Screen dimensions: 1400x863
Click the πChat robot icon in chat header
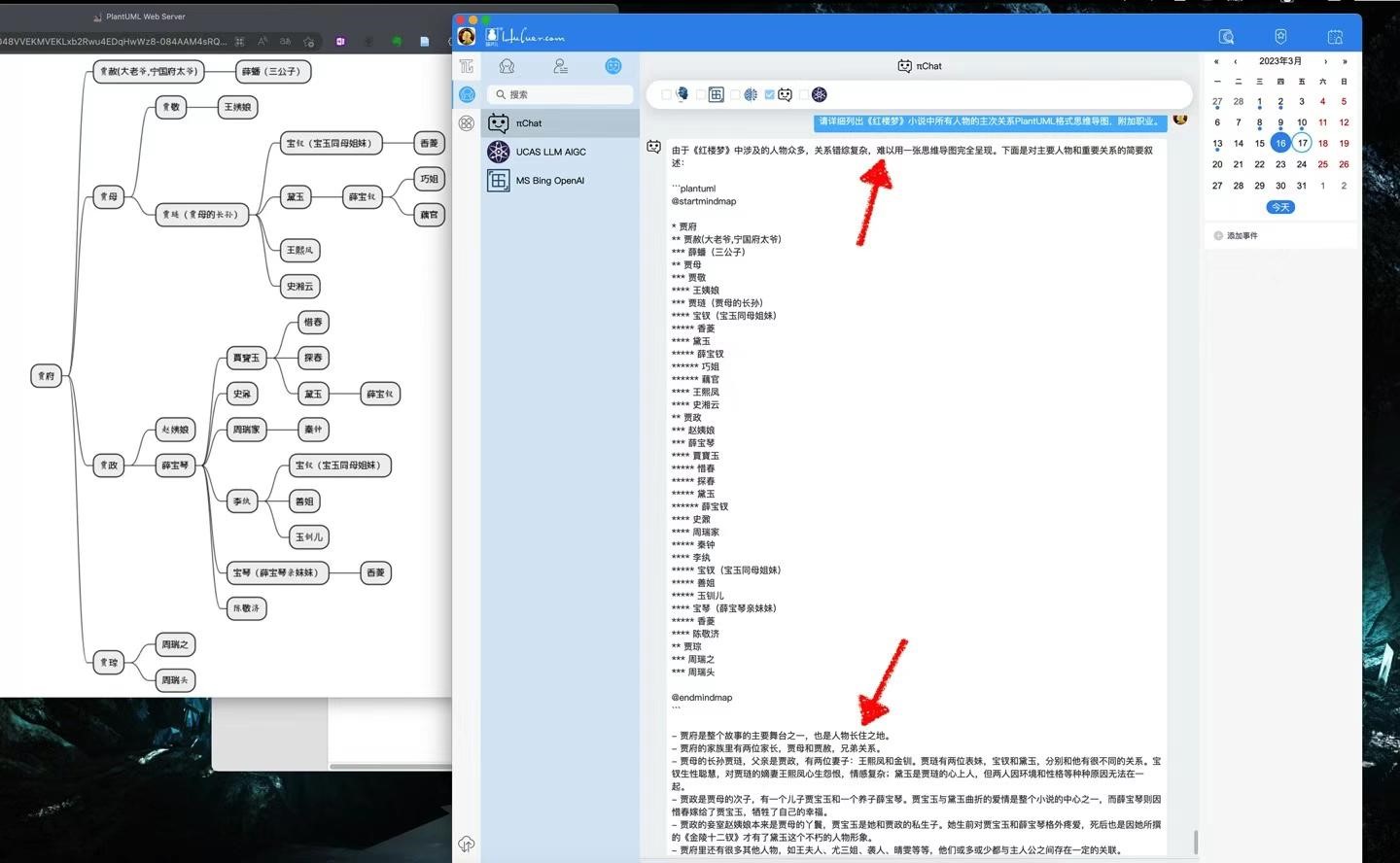click(904, 66)
